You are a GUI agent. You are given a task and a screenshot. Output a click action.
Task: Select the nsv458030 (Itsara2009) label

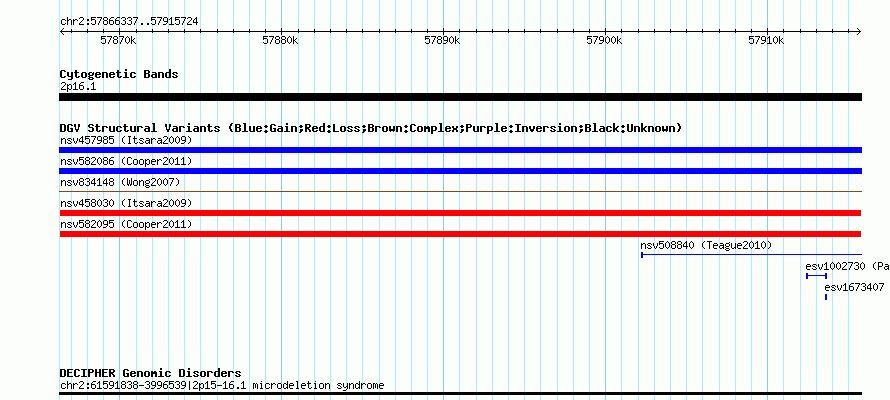pos(126,203)
